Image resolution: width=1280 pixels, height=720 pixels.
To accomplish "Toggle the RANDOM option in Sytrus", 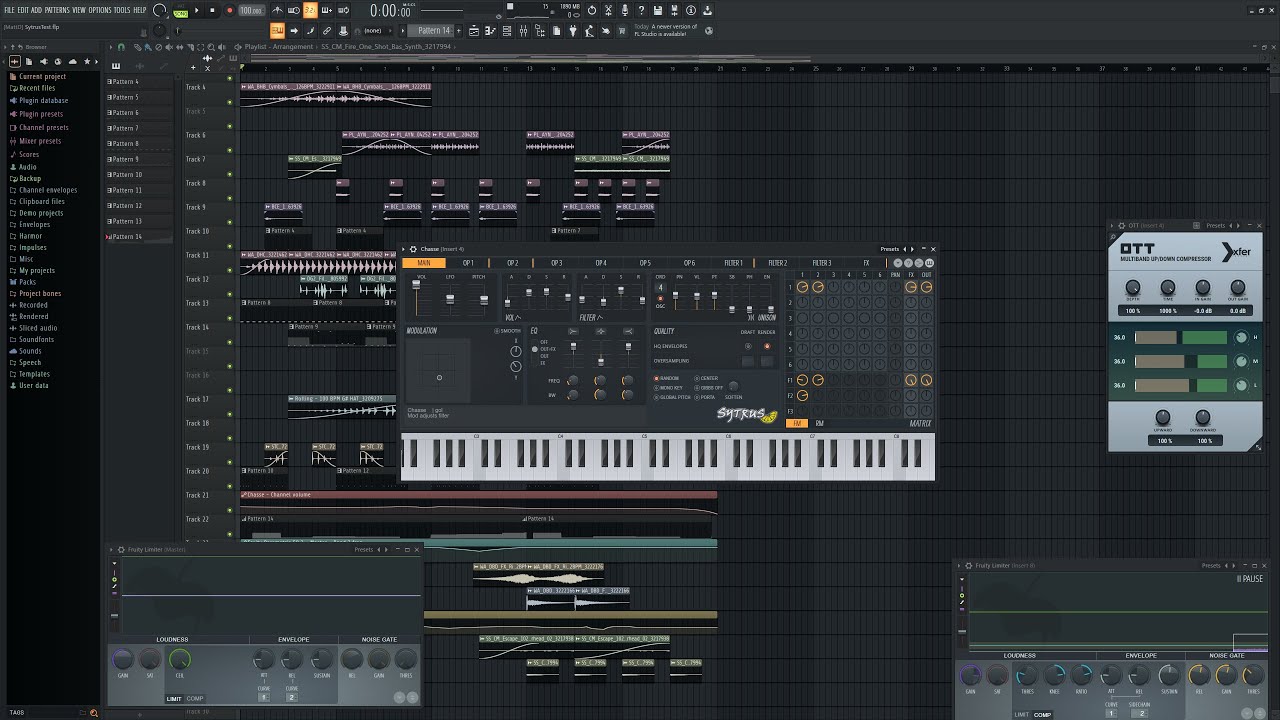I will tap(667, 378).
